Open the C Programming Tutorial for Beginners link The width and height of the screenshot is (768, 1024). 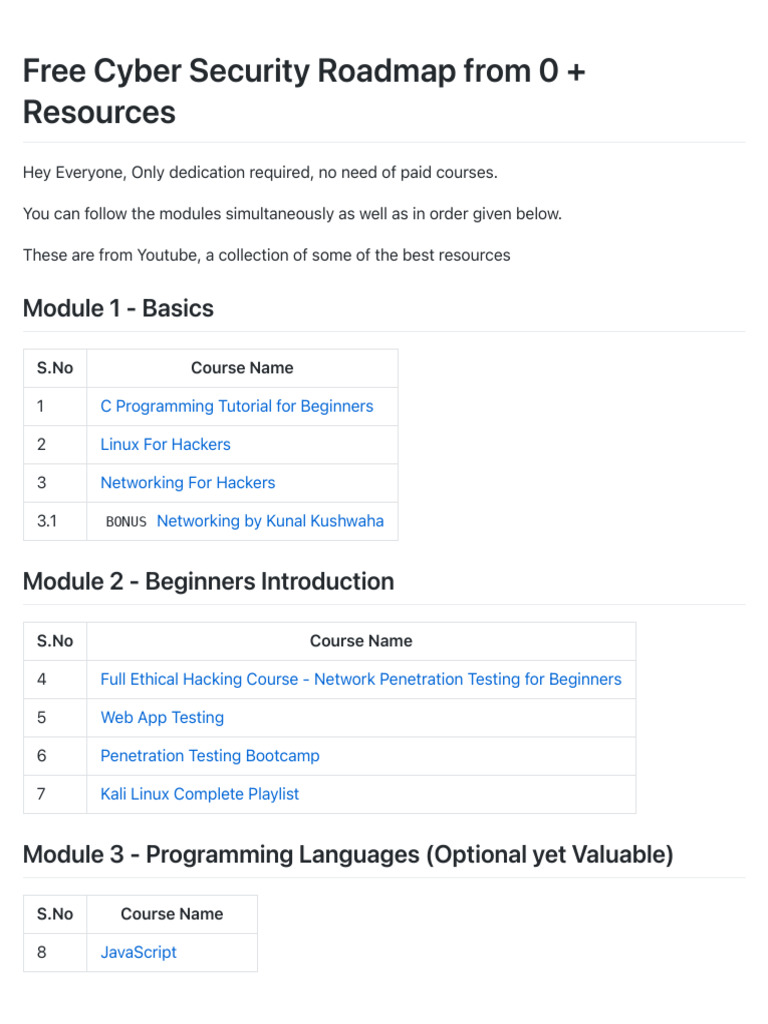[x=236, y=406]
